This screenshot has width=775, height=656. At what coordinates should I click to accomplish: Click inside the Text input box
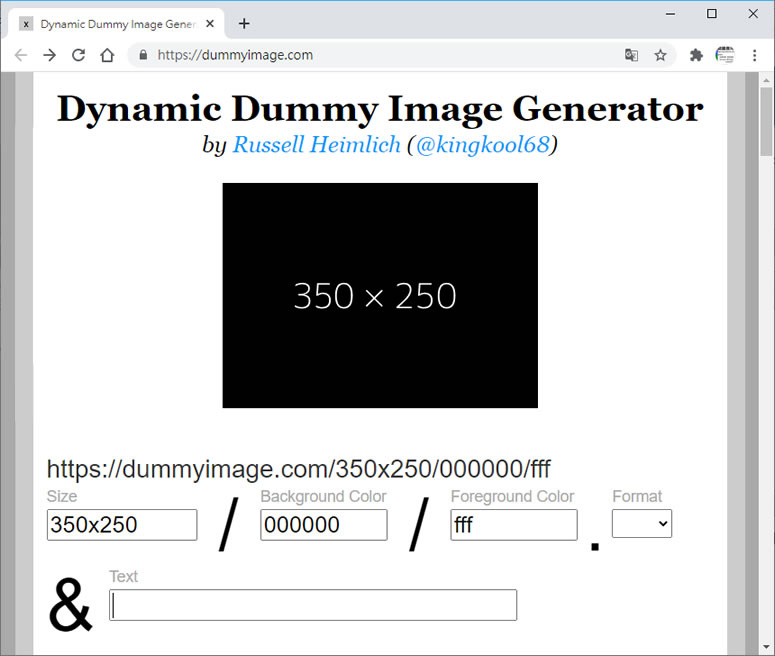click(x=313, y=605)
